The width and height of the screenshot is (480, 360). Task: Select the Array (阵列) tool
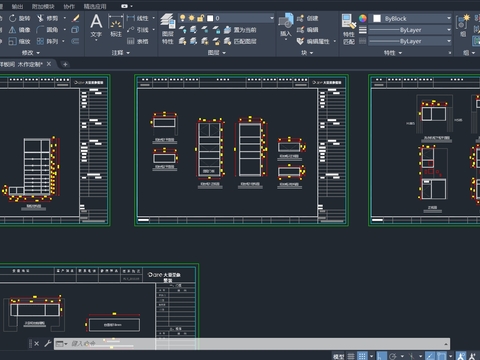pos(47,41)
